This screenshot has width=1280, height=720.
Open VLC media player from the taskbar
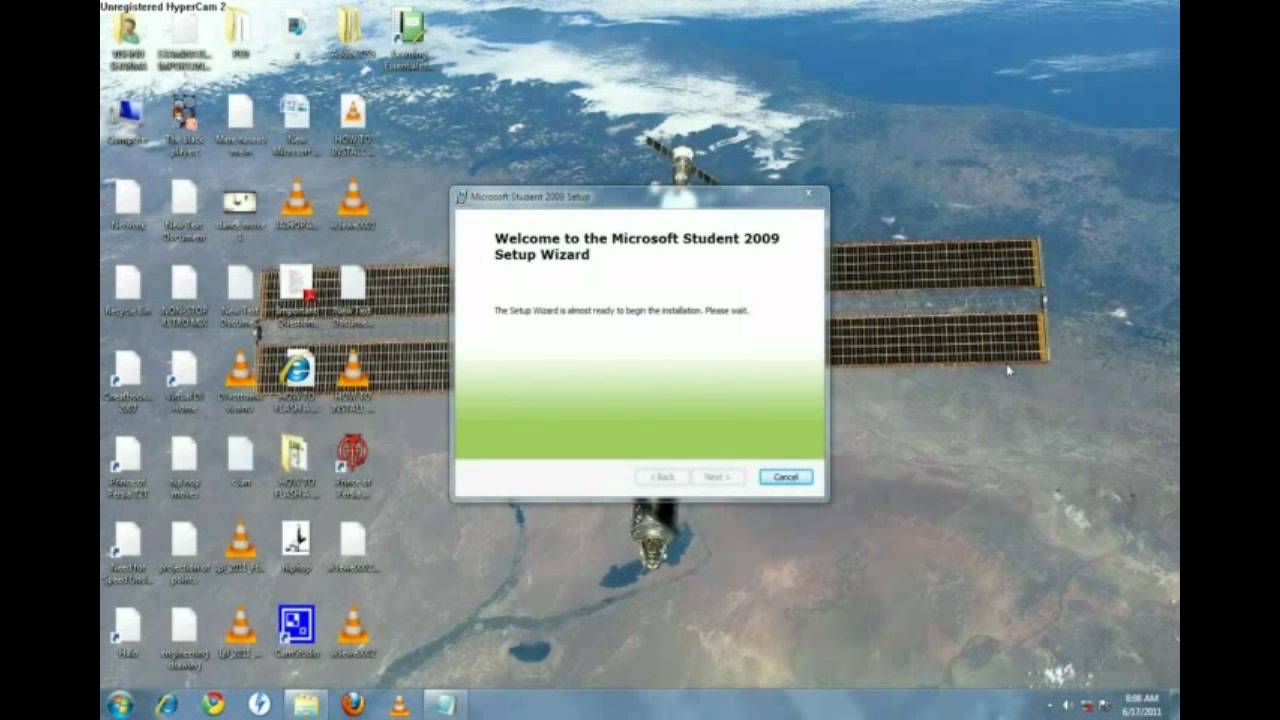[x=399, y=704]
